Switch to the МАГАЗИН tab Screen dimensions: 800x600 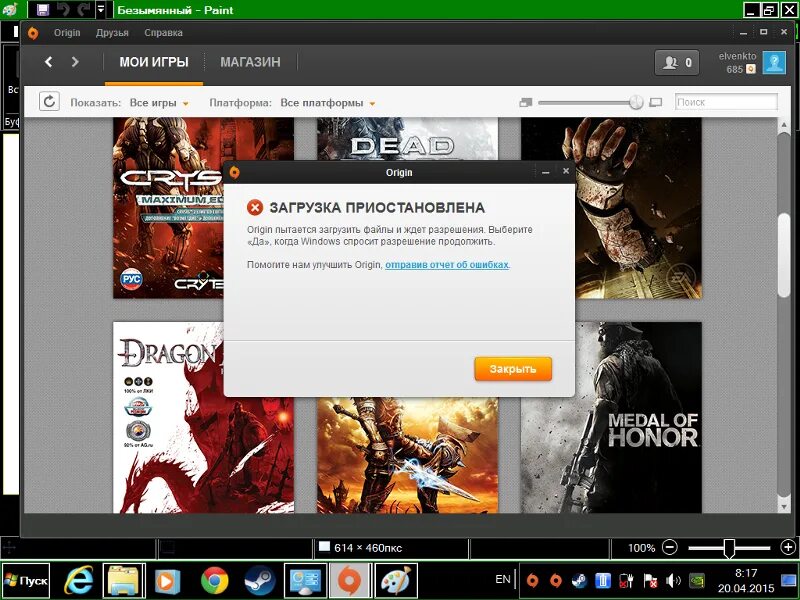251,62
